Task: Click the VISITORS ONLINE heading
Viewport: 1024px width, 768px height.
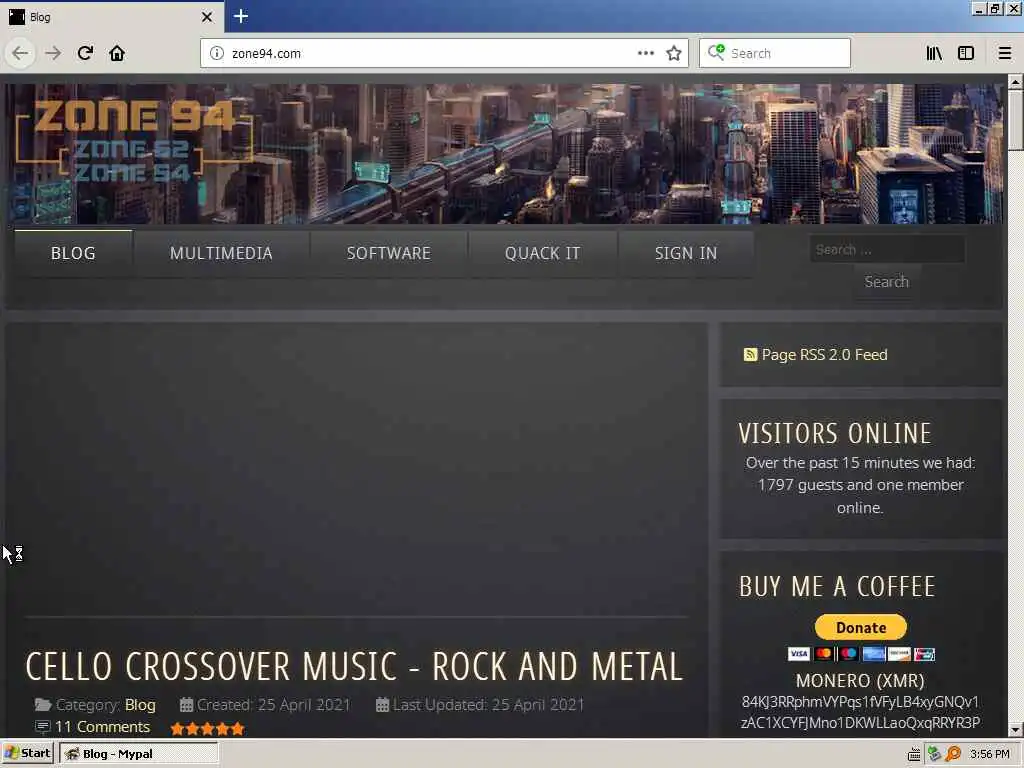Action: coord(835,433)
